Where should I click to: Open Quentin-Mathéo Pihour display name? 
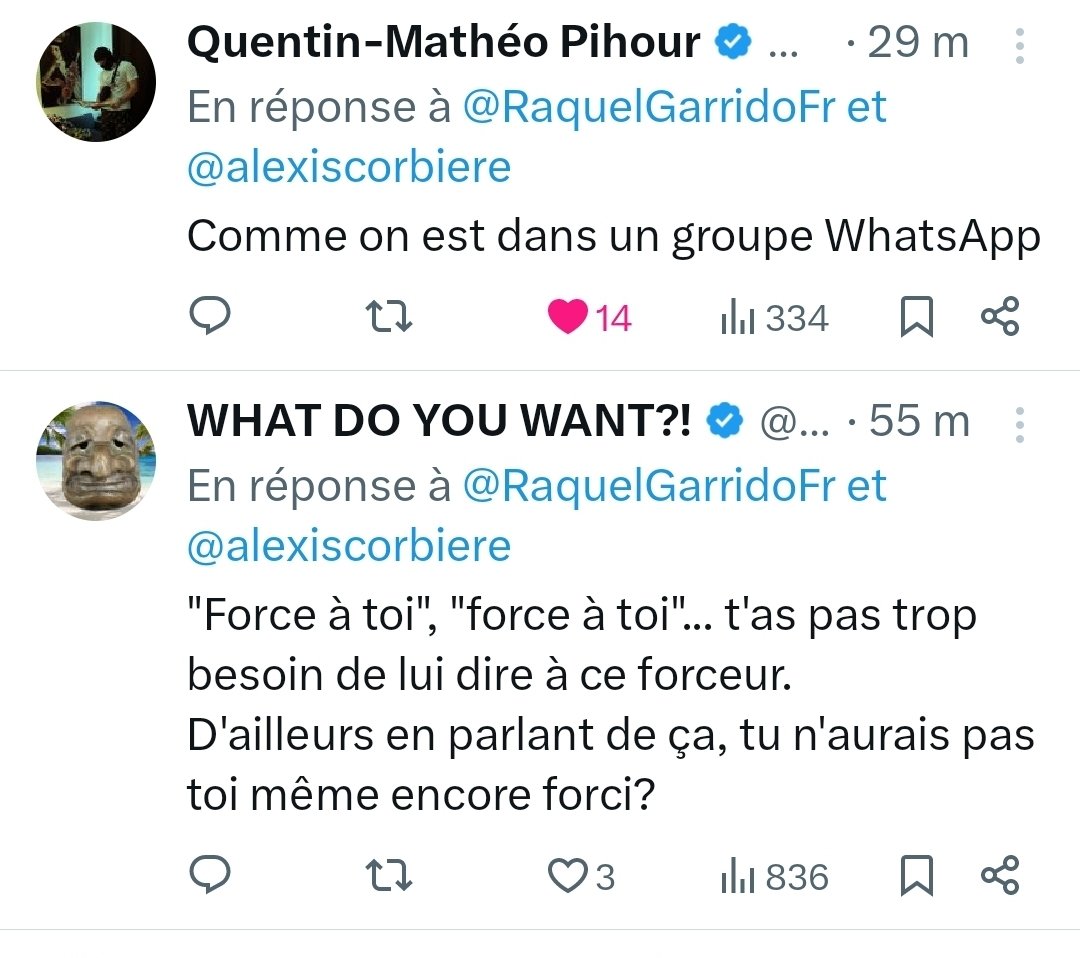[444, 42]
